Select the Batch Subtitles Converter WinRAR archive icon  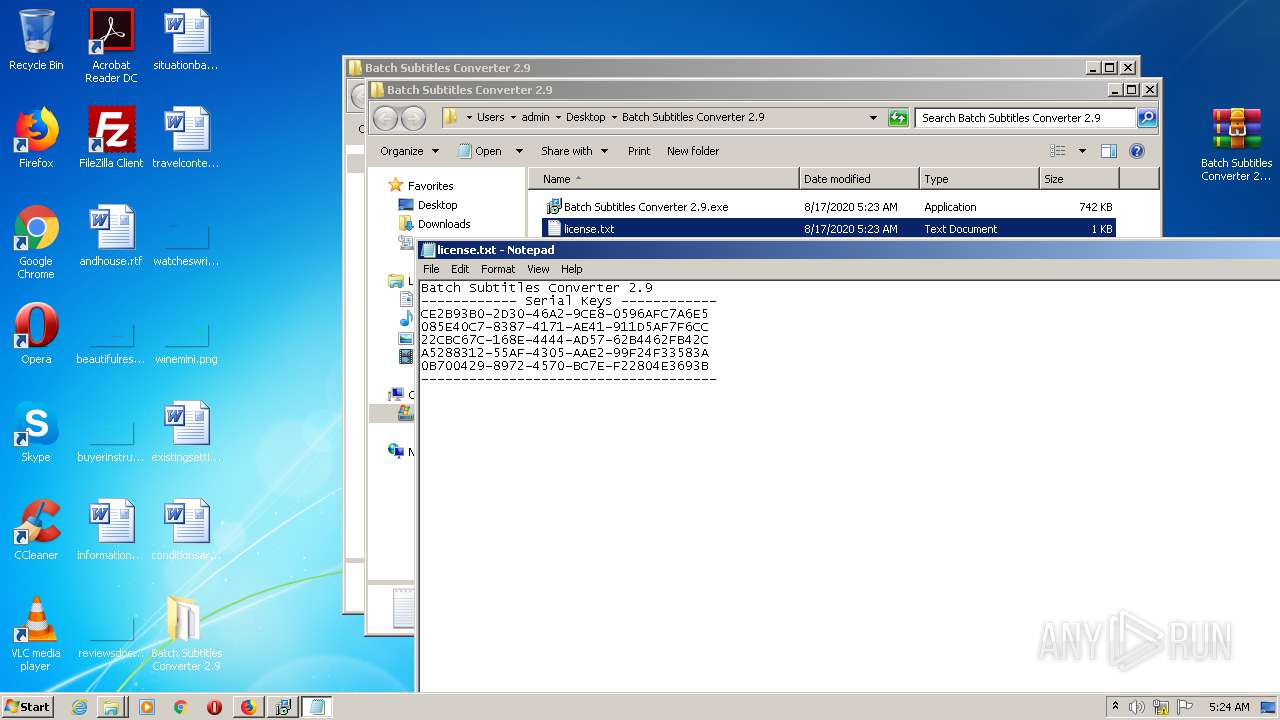coord(1236,144)
